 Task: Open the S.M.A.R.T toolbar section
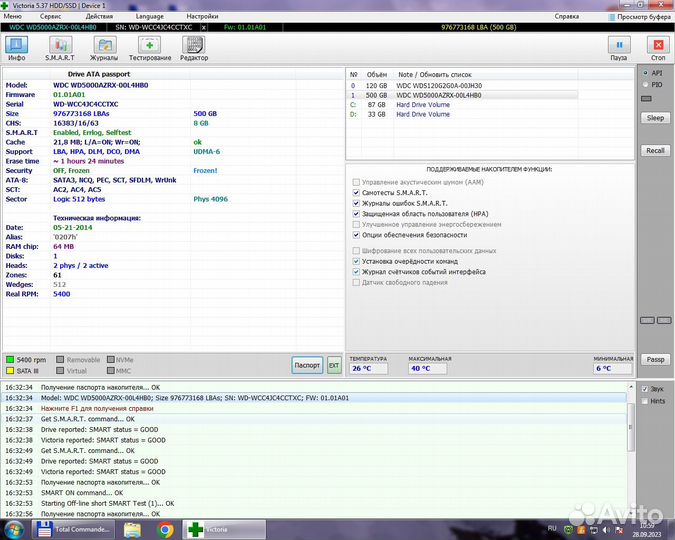[x=60, y=49]
